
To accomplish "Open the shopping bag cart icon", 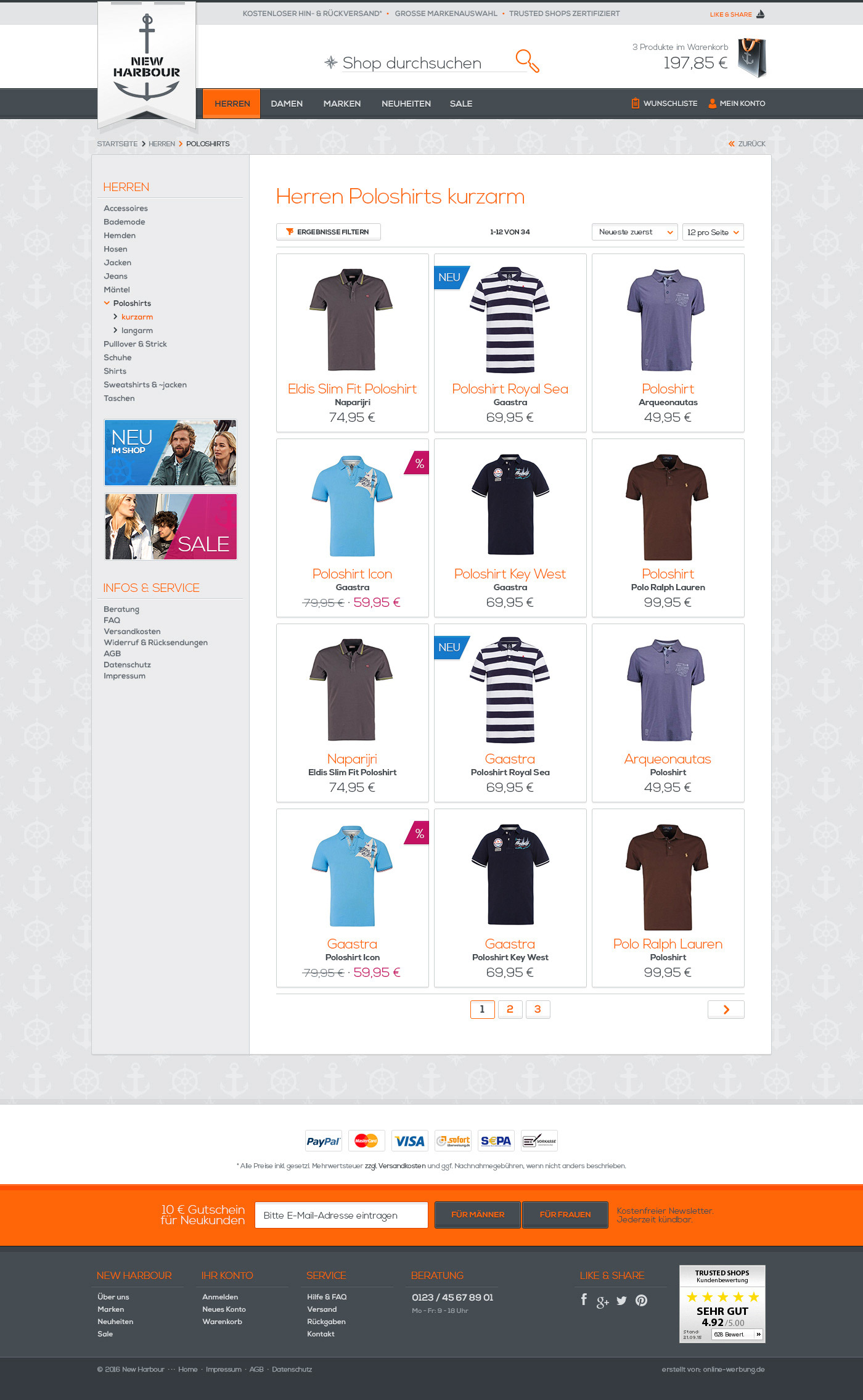I will (x=752, y=57).
